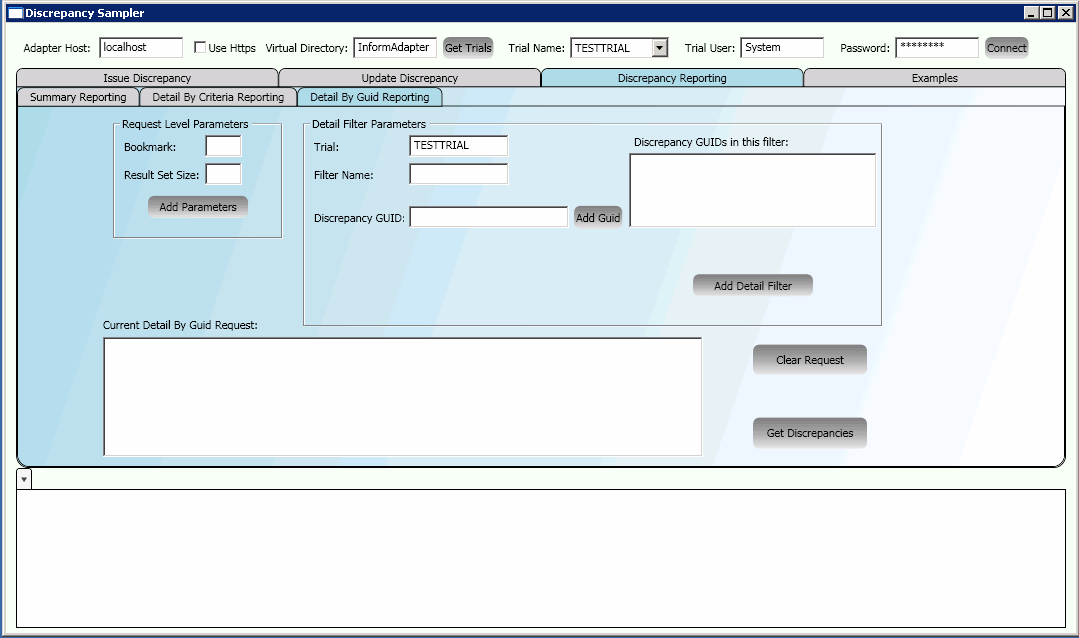Click the Add Guid button
This screenshot has height=638, width=1079.
point(598,217)
